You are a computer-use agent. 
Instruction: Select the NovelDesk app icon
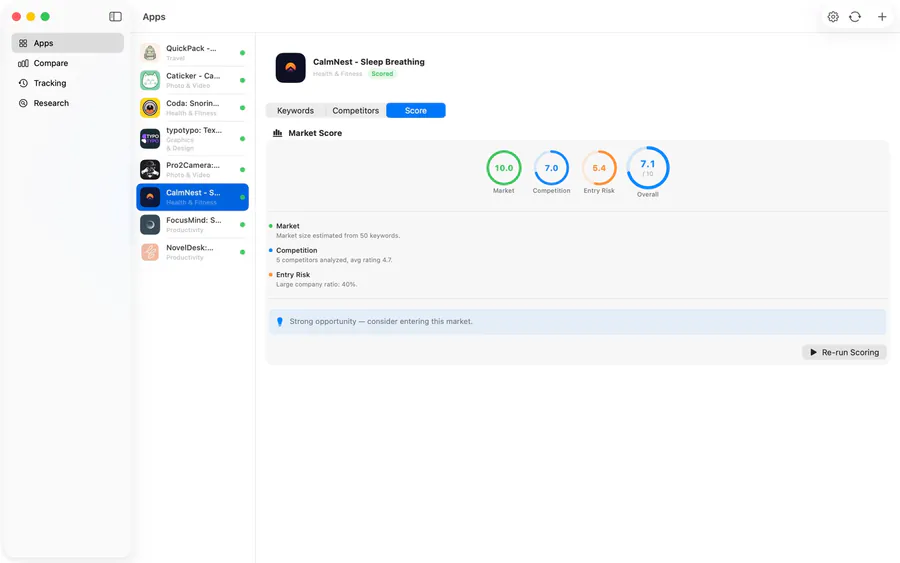[150, 253]
